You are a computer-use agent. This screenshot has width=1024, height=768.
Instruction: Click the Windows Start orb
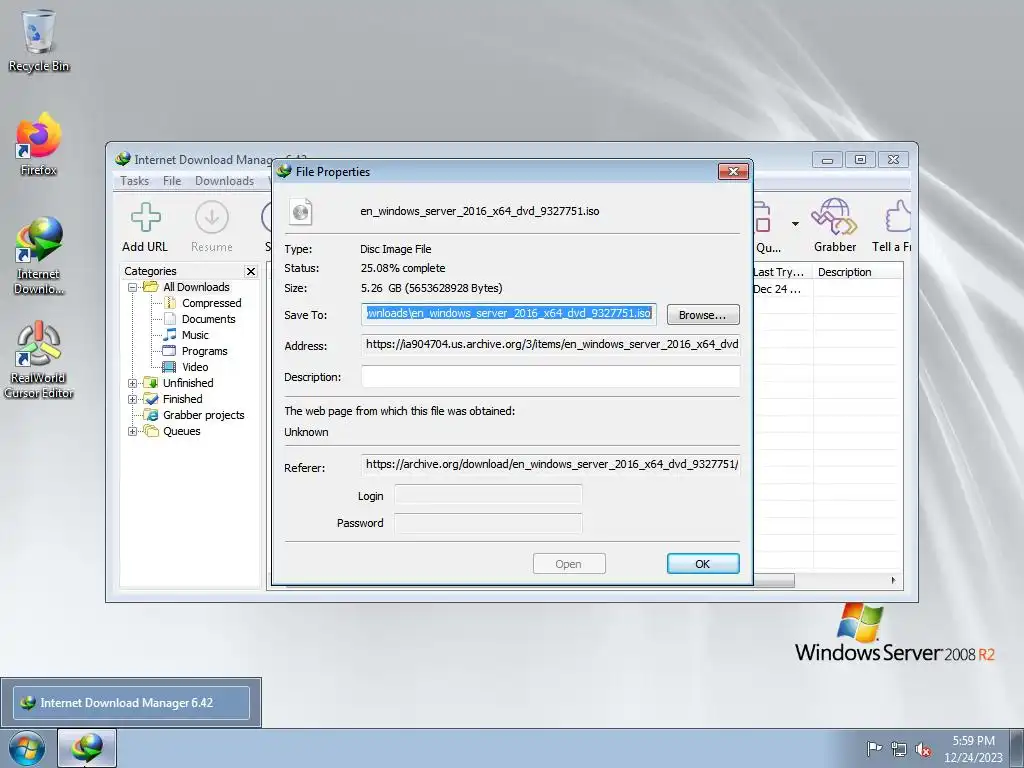27,748
